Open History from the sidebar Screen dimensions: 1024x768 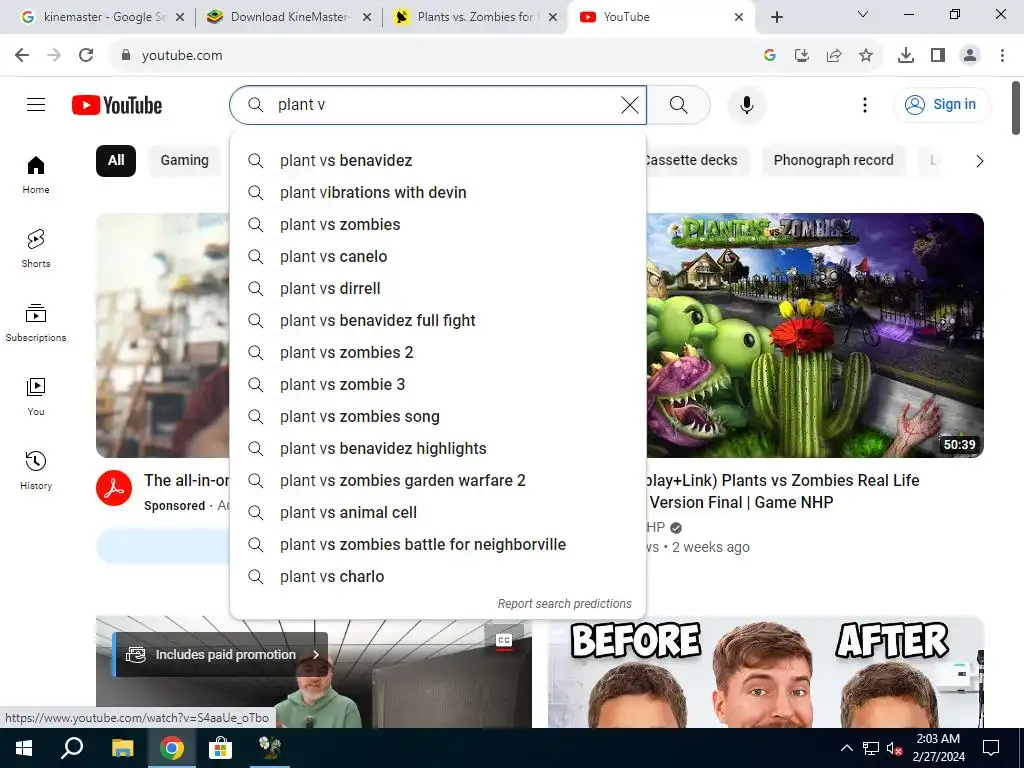click(x=36, y=470)
